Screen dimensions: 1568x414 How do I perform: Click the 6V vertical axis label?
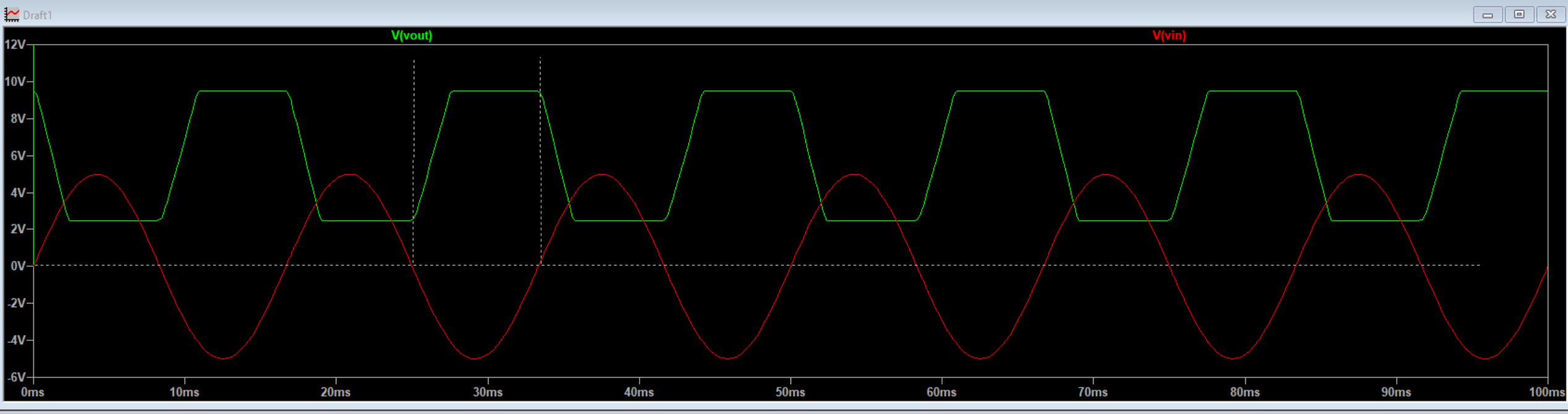click(x=18, y=156)
